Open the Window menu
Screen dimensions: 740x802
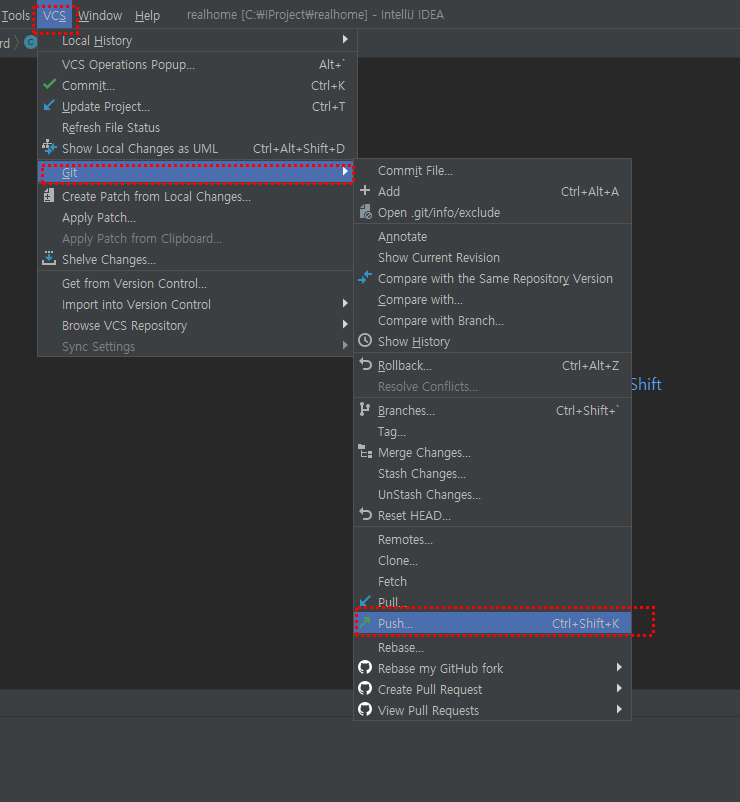click(x=100, y=16)
